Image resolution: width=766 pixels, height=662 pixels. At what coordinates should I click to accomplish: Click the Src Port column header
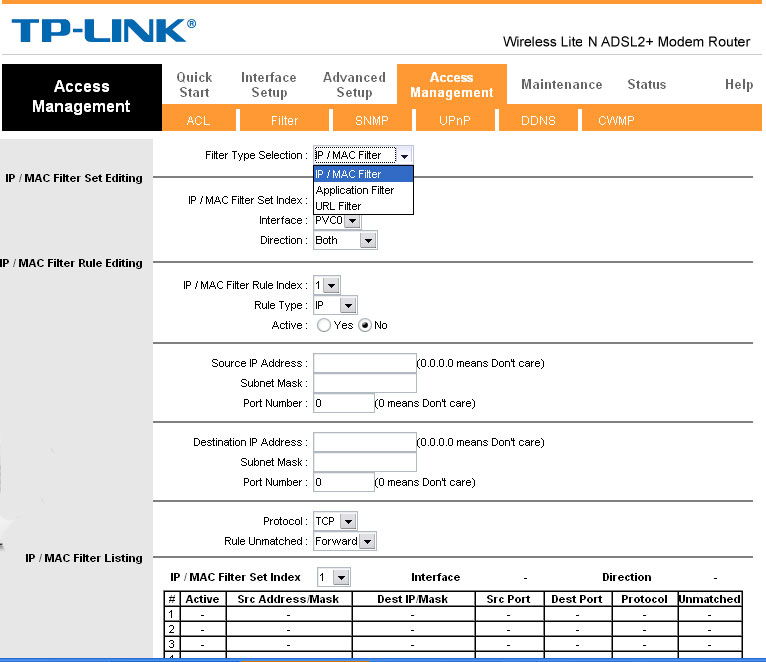tap(509, 599)
